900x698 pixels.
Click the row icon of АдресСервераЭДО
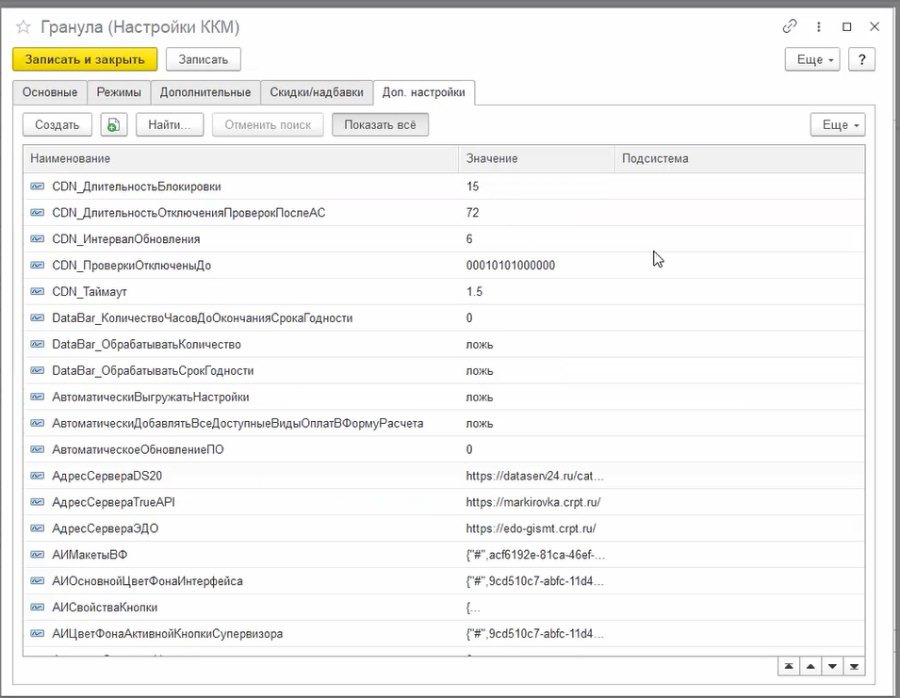point(37,528)
